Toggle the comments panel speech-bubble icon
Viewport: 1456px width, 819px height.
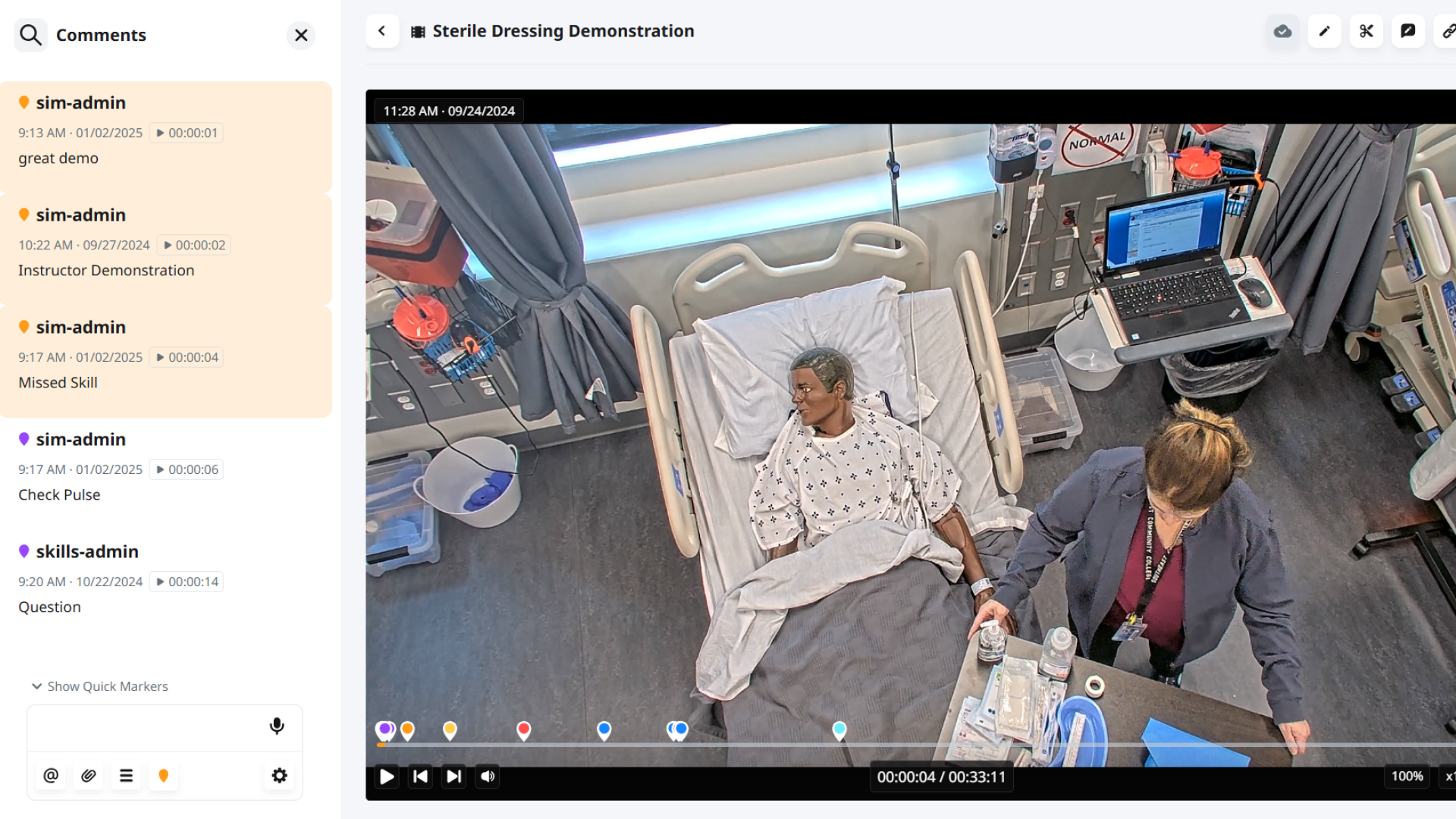(x=1407, y=31)
